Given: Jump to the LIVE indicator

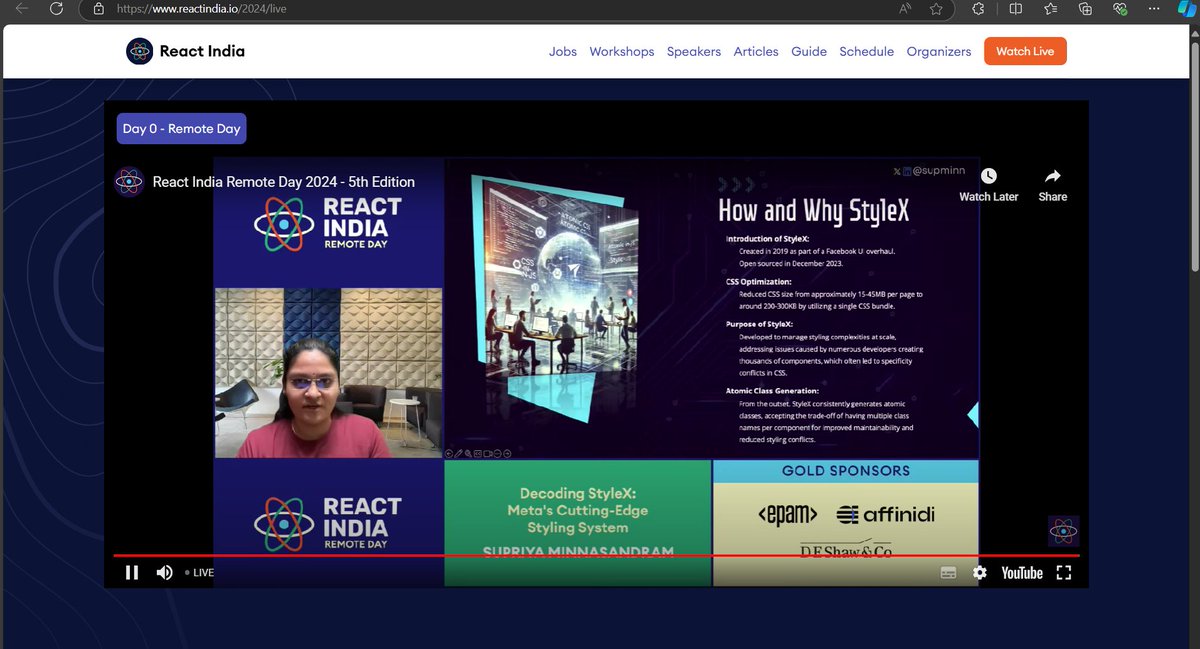Looking at the screenshot, I should (199, 573).
